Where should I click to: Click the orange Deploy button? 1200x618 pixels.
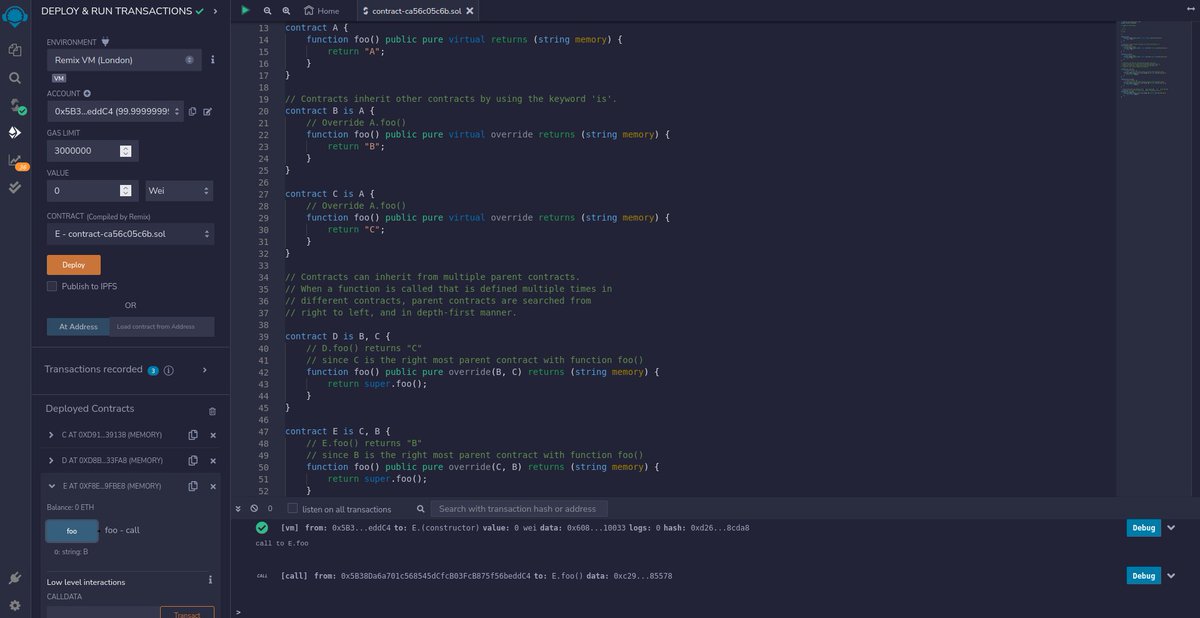[x=74, y=265]
